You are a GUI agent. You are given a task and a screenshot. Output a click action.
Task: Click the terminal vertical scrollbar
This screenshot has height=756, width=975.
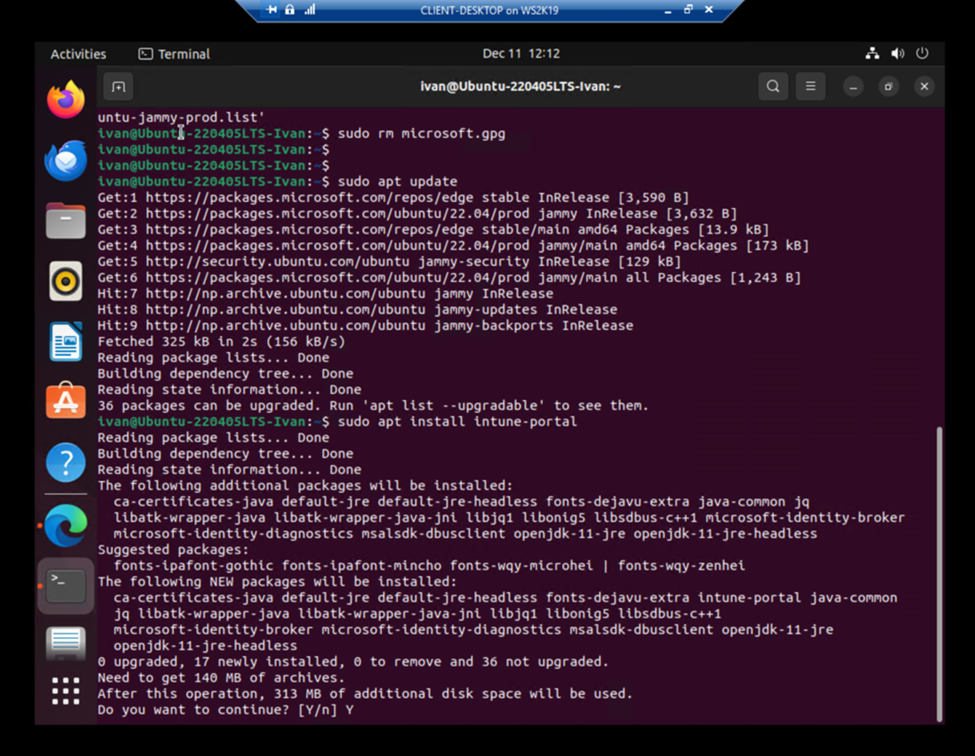pyautogui.click(x=939, y=574)
